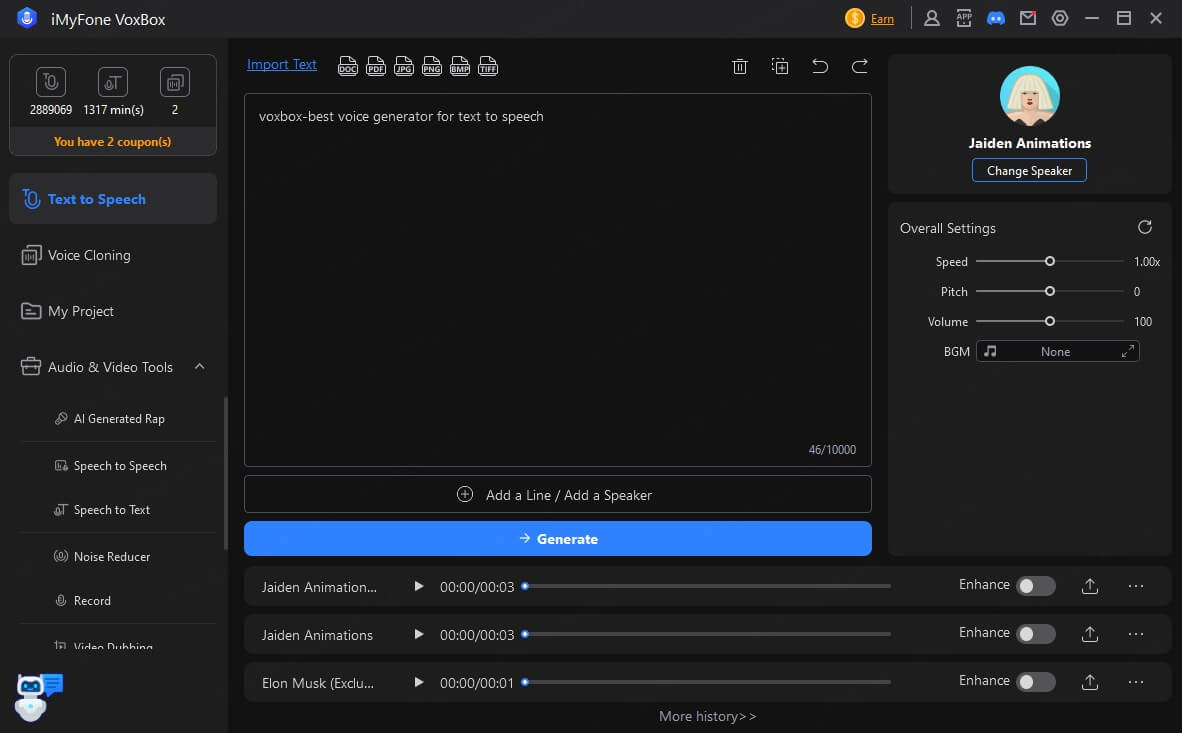
Task: Play the Elon Musk audio
Action: 418,682
